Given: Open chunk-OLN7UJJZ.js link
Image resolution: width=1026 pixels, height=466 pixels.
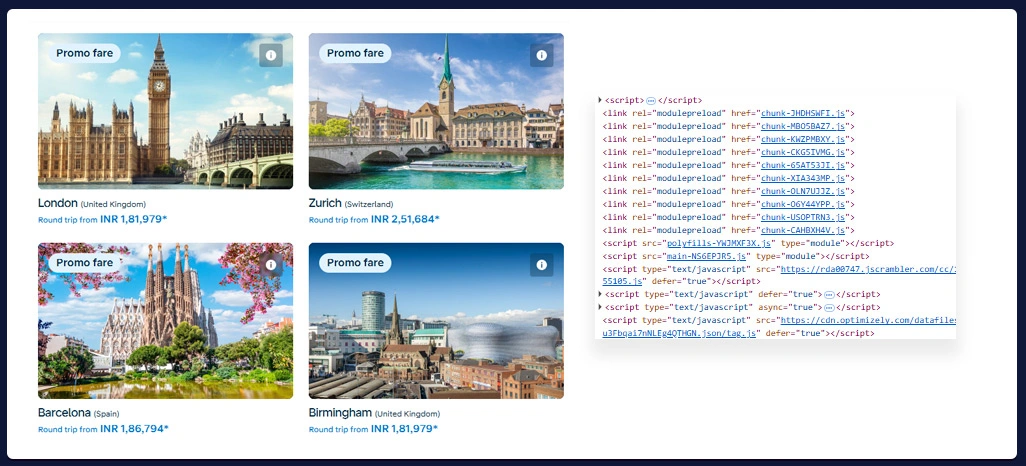Looking at the screenshot, I should [803, 191].
